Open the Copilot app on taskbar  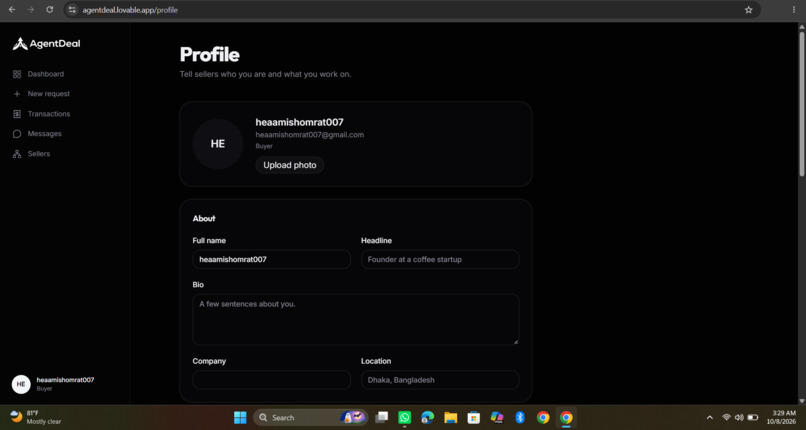(497, 417)
